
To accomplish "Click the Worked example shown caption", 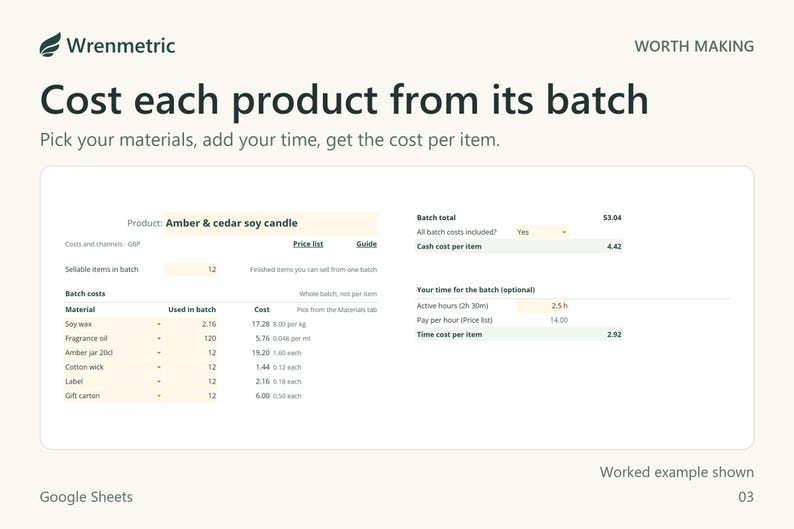I will (677, 472).
